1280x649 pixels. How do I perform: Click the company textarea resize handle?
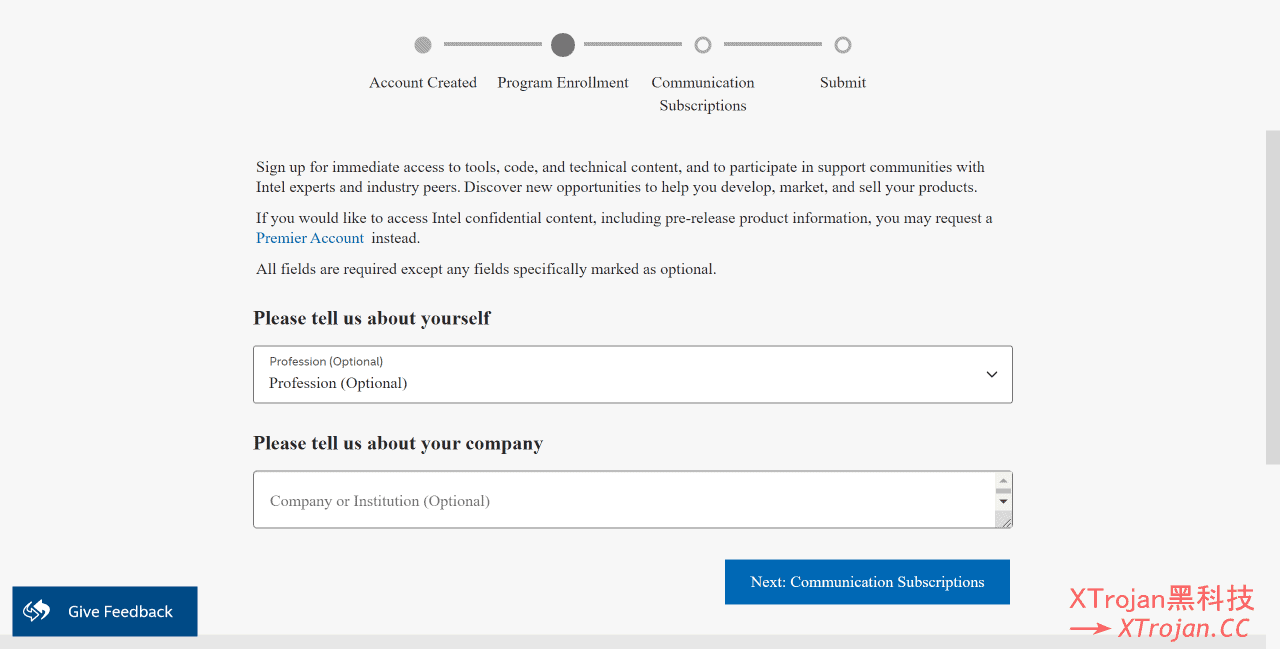1004,519
